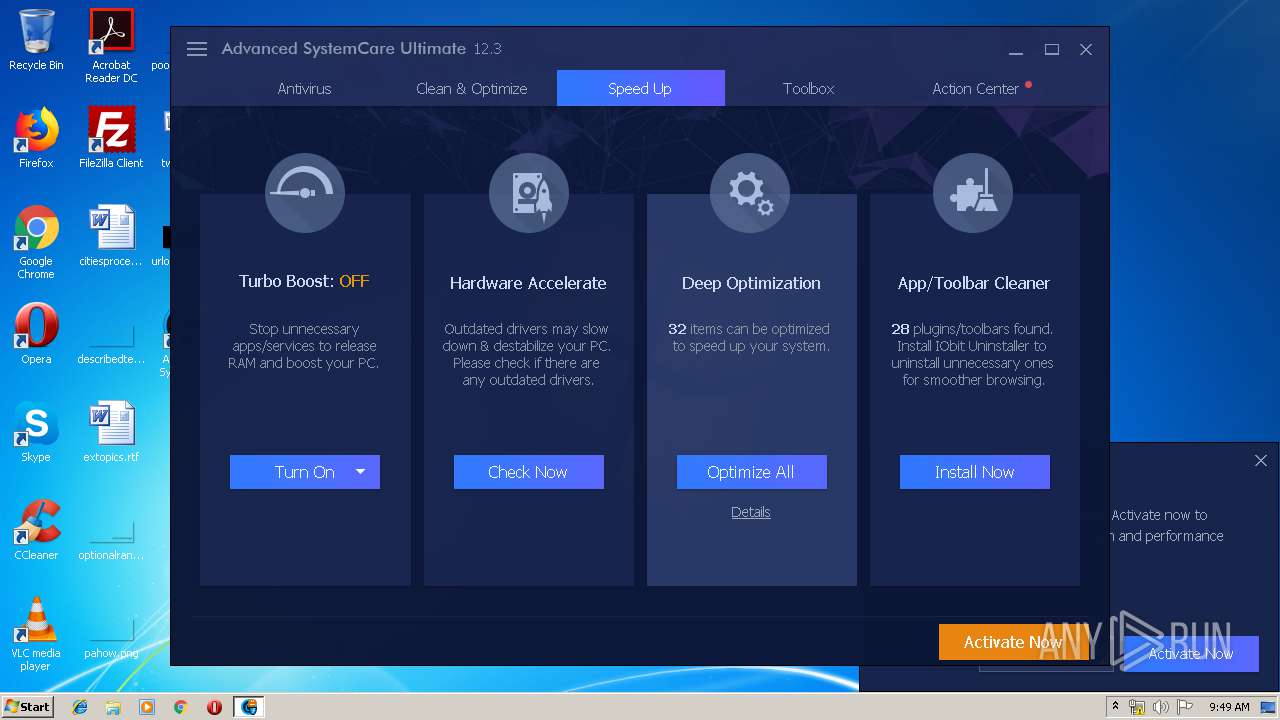Select the Turbo Boost: OFF heading

tap(304, 281)
